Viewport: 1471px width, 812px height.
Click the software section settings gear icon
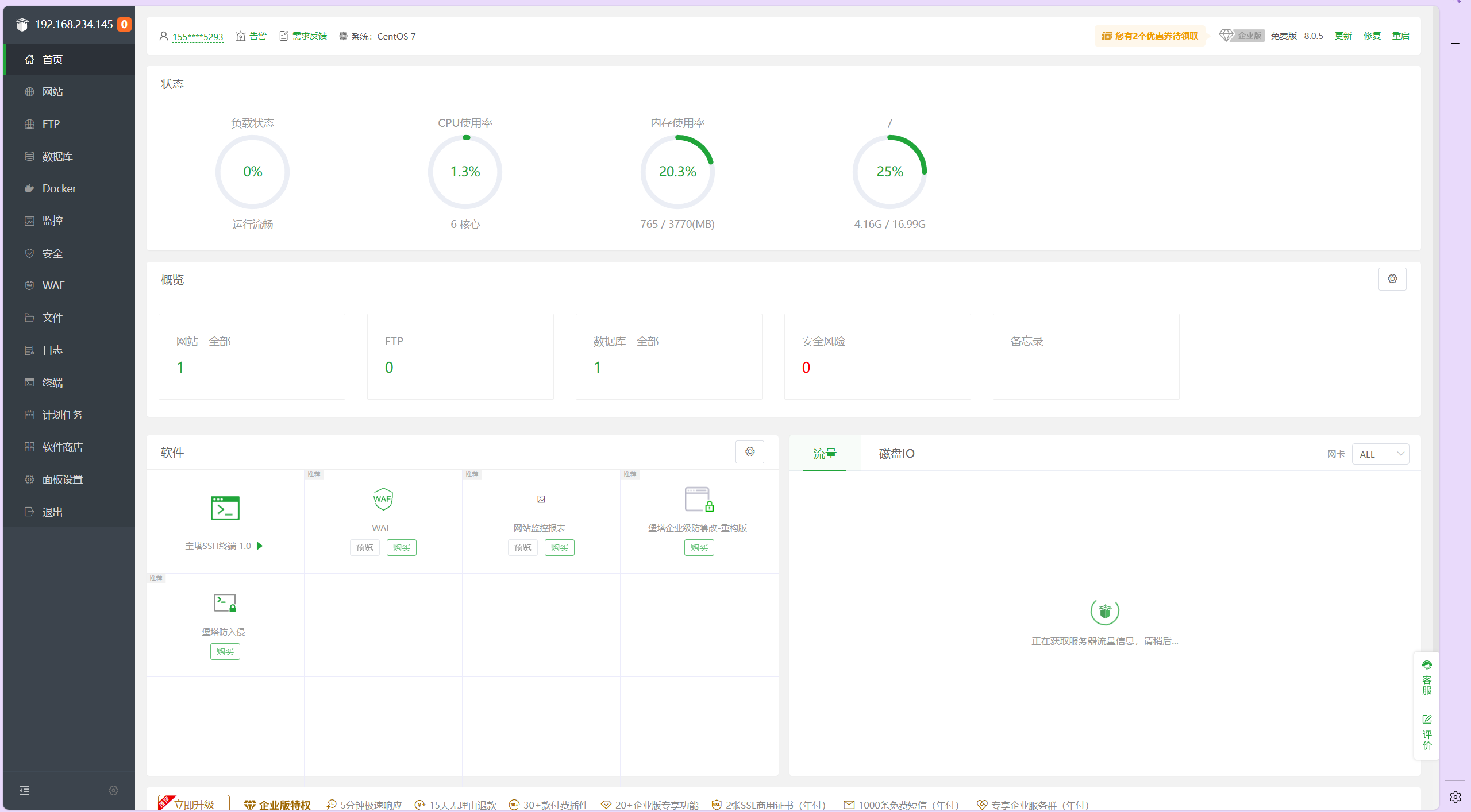pos(750,452)
